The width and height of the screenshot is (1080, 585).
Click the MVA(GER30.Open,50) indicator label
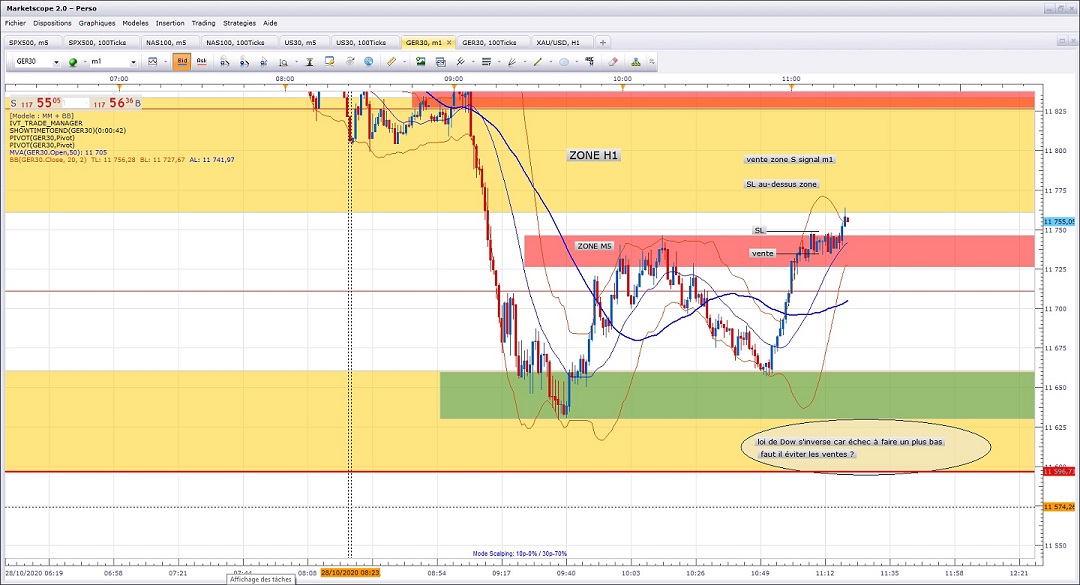(58, 152)
